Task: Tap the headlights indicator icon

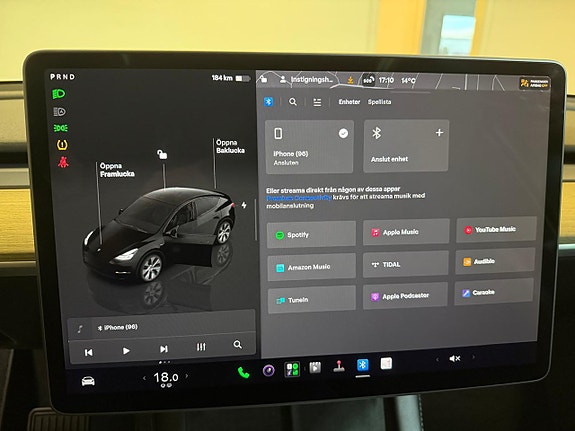Action: click(59, 94)
